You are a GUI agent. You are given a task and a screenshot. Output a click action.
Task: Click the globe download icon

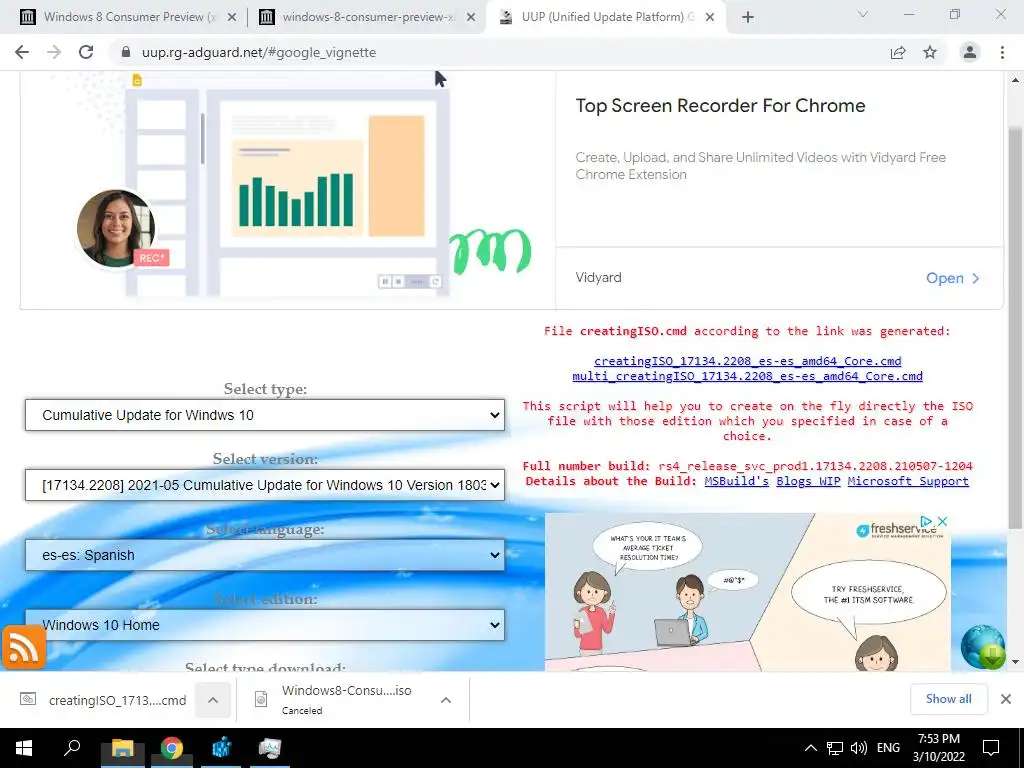[983, 647]
